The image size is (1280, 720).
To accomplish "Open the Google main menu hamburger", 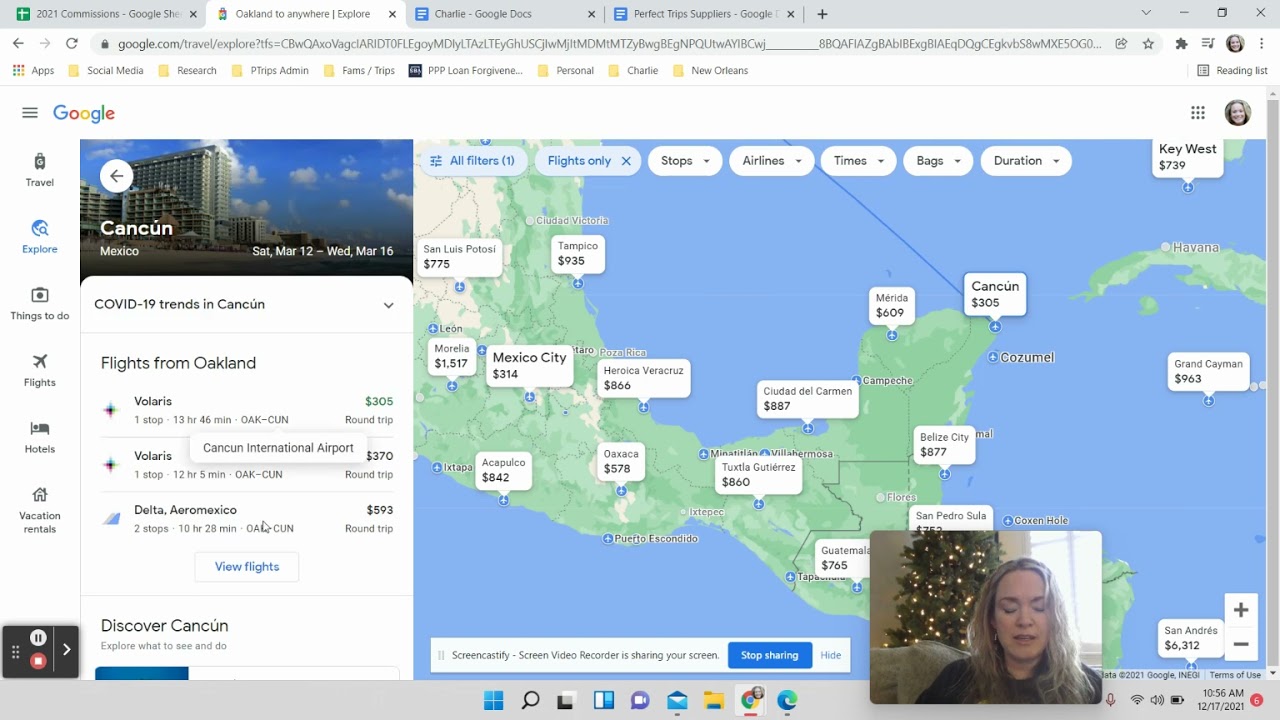I will pyautogui.click(x=30, y=113).
